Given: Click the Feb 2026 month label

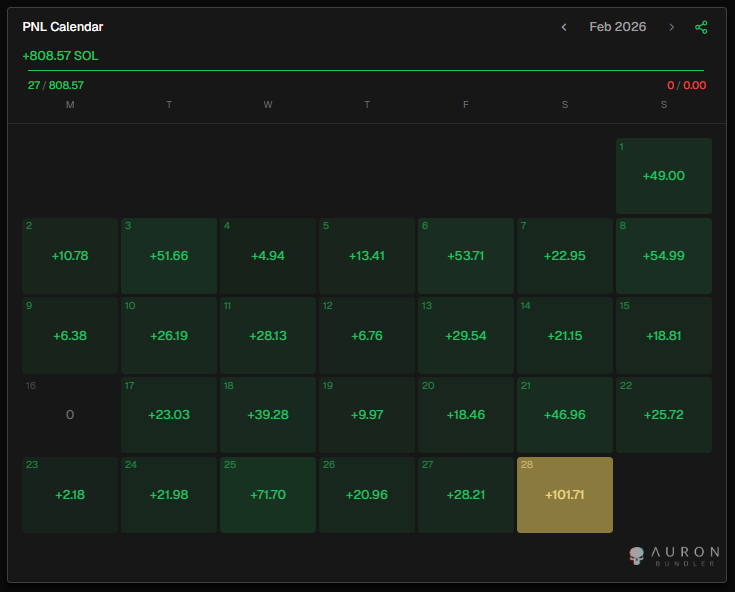Looking at the screenshot, I should 617,27.
